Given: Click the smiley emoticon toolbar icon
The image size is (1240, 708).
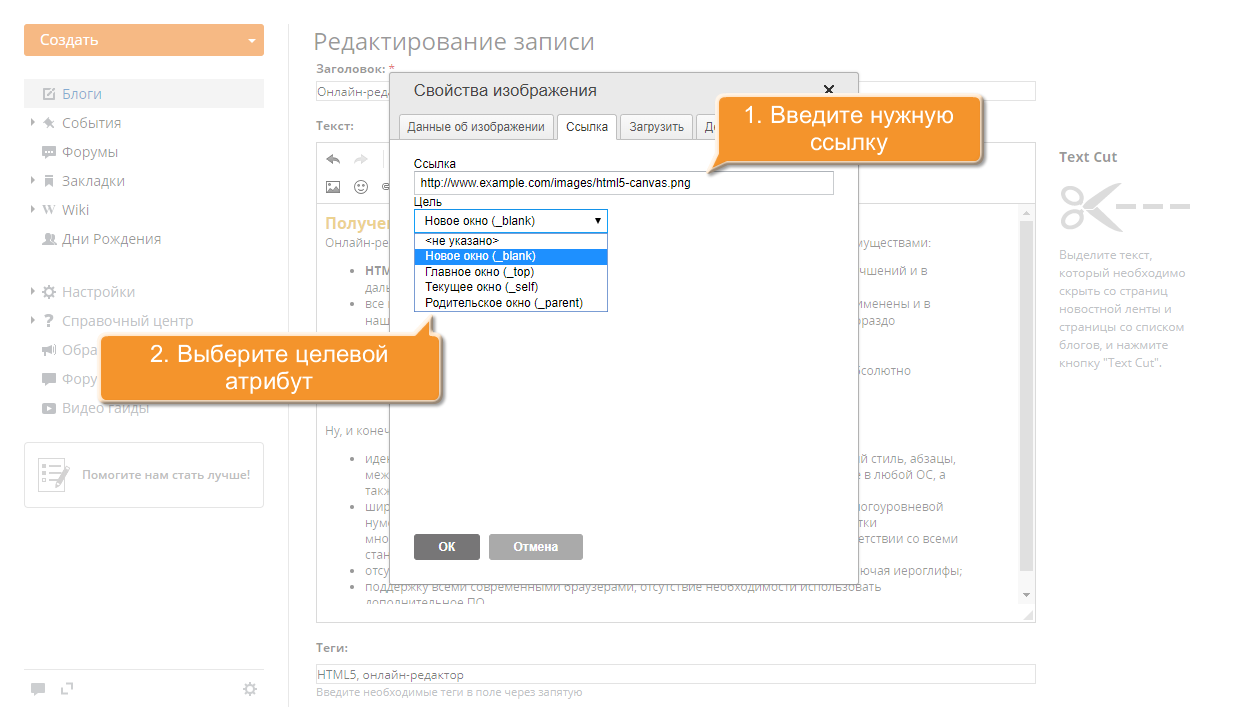Looking at the screenshot, I should (361, 187).
